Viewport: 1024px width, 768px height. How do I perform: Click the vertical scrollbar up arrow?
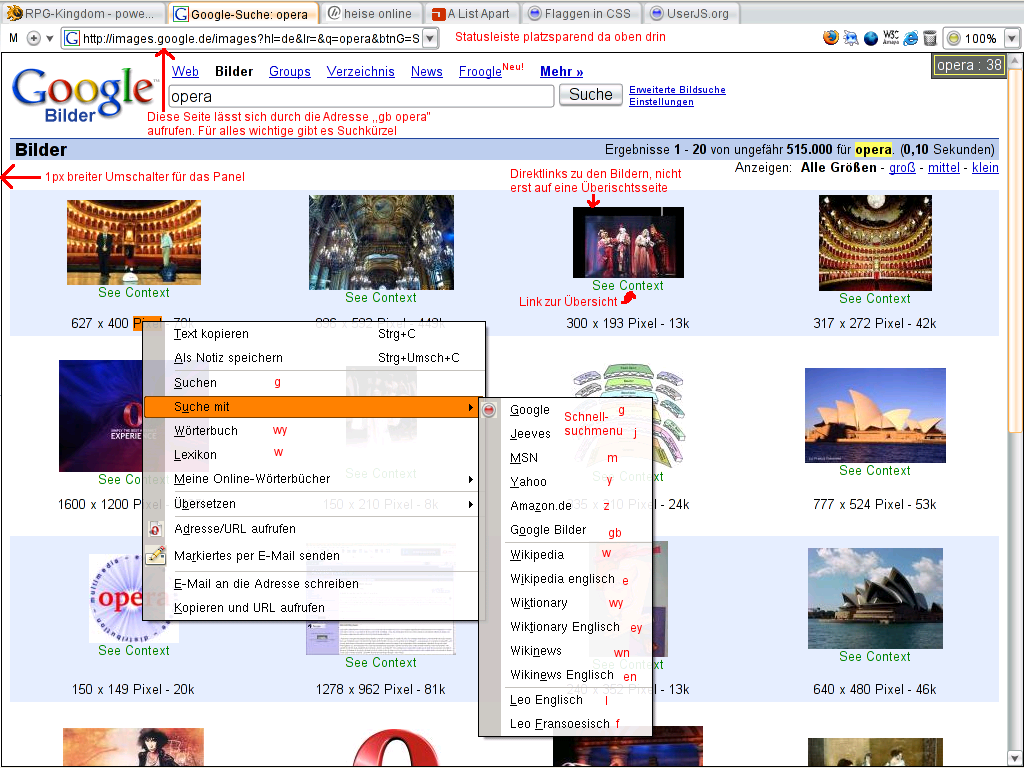click(x=1014, y=61)
